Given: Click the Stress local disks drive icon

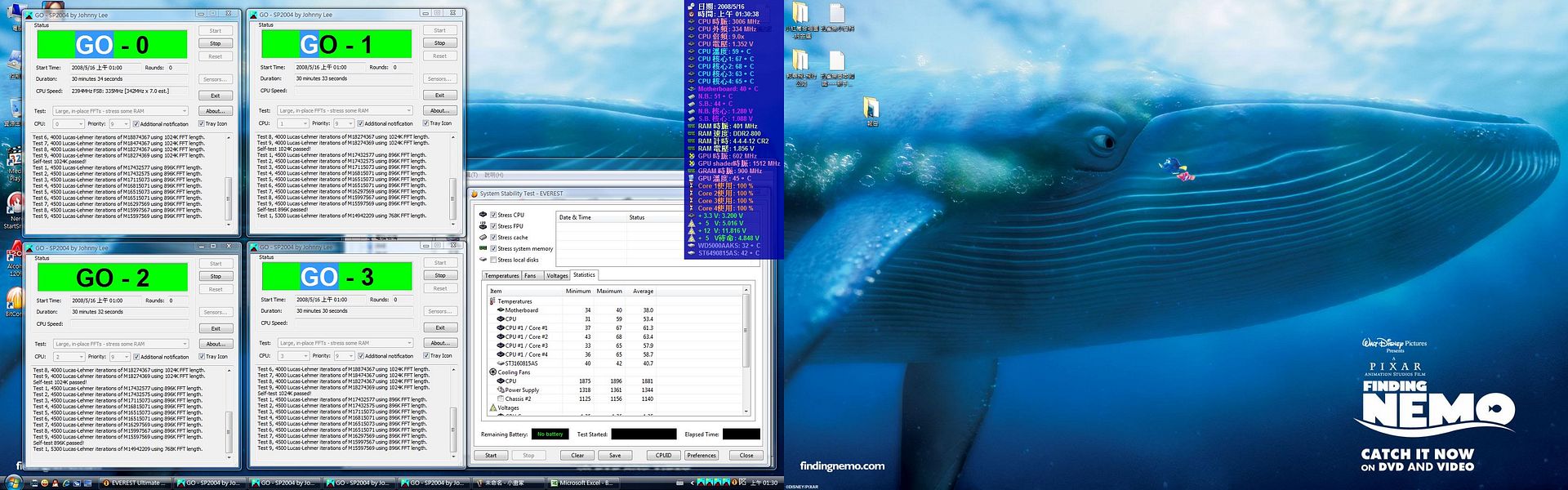Looking at the screenshot, I should [483, 260].
